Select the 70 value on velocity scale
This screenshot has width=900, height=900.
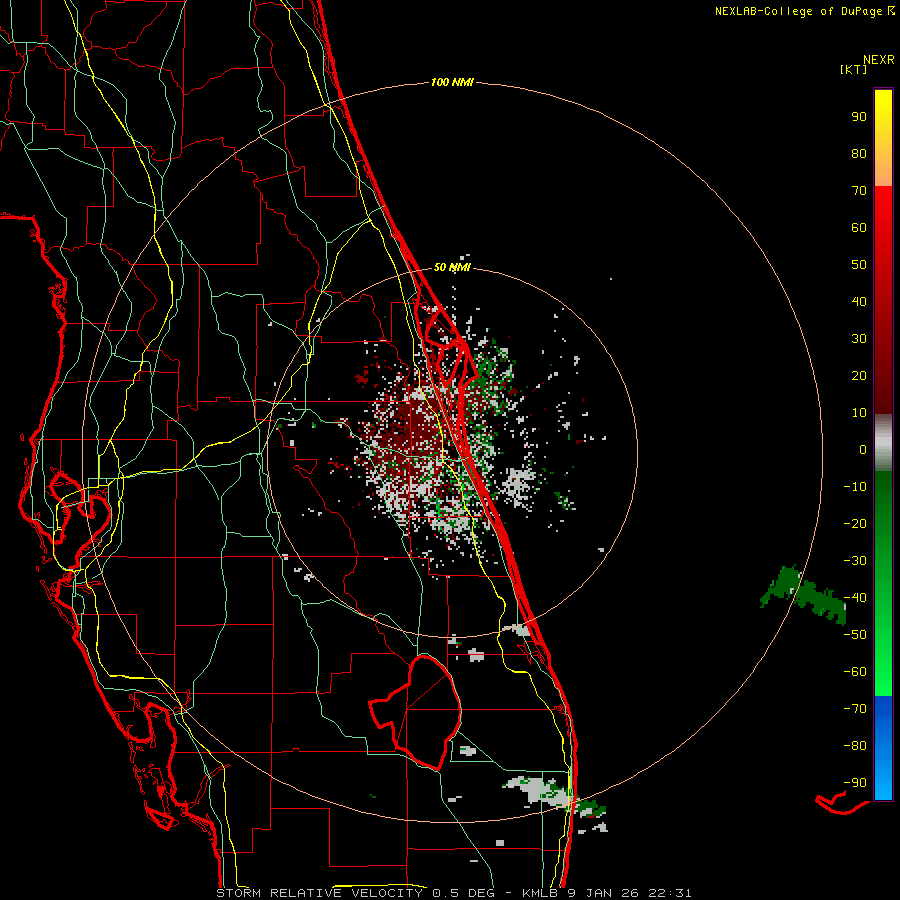859,191
